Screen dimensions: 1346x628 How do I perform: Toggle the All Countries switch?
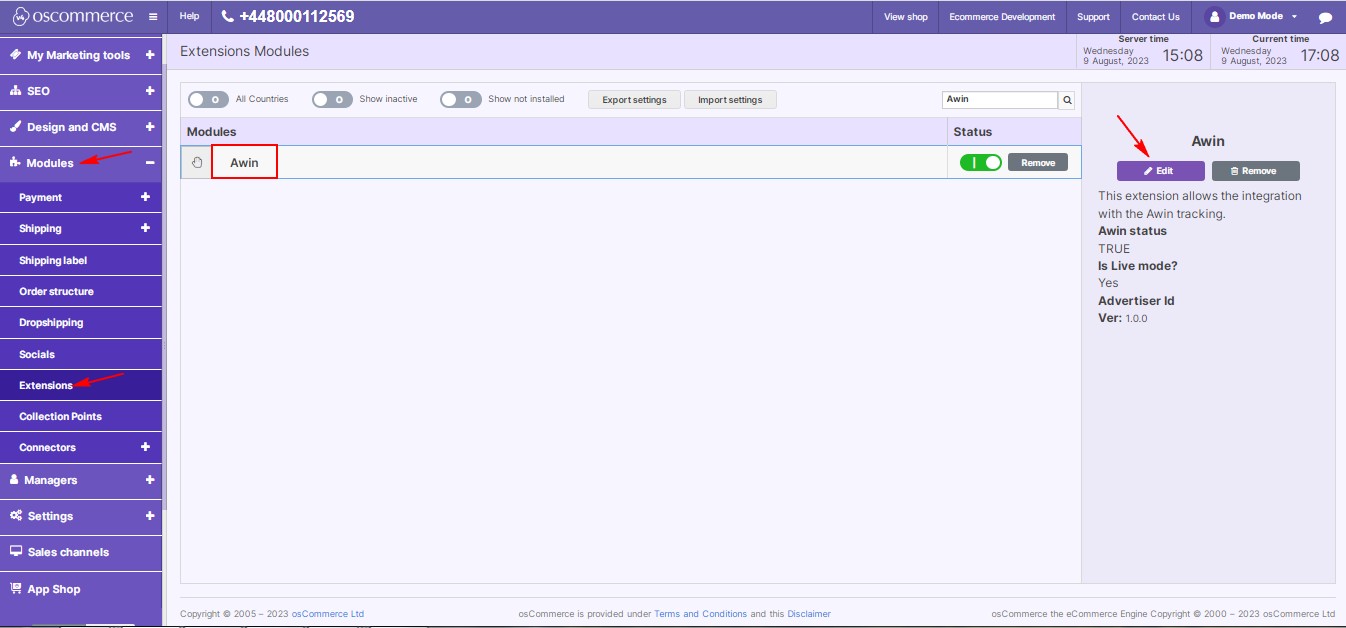[x=209, y=99]
